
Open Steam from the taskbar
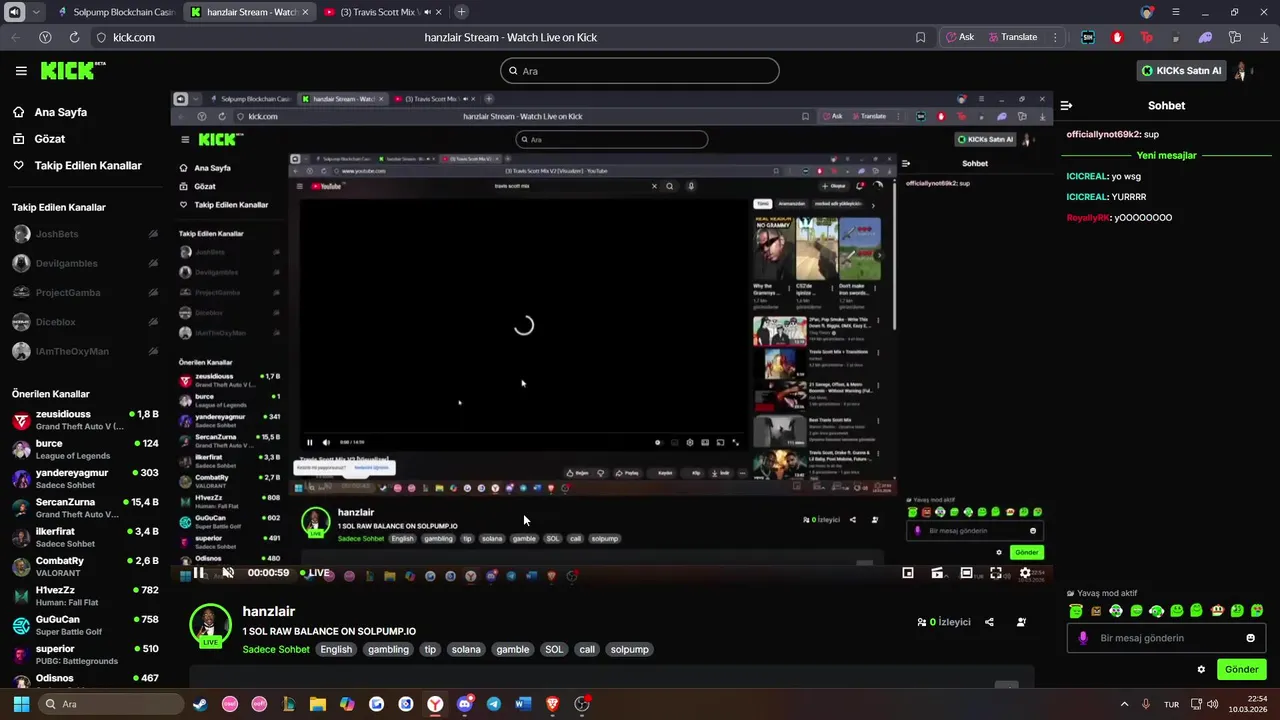(x=200, y=704)
